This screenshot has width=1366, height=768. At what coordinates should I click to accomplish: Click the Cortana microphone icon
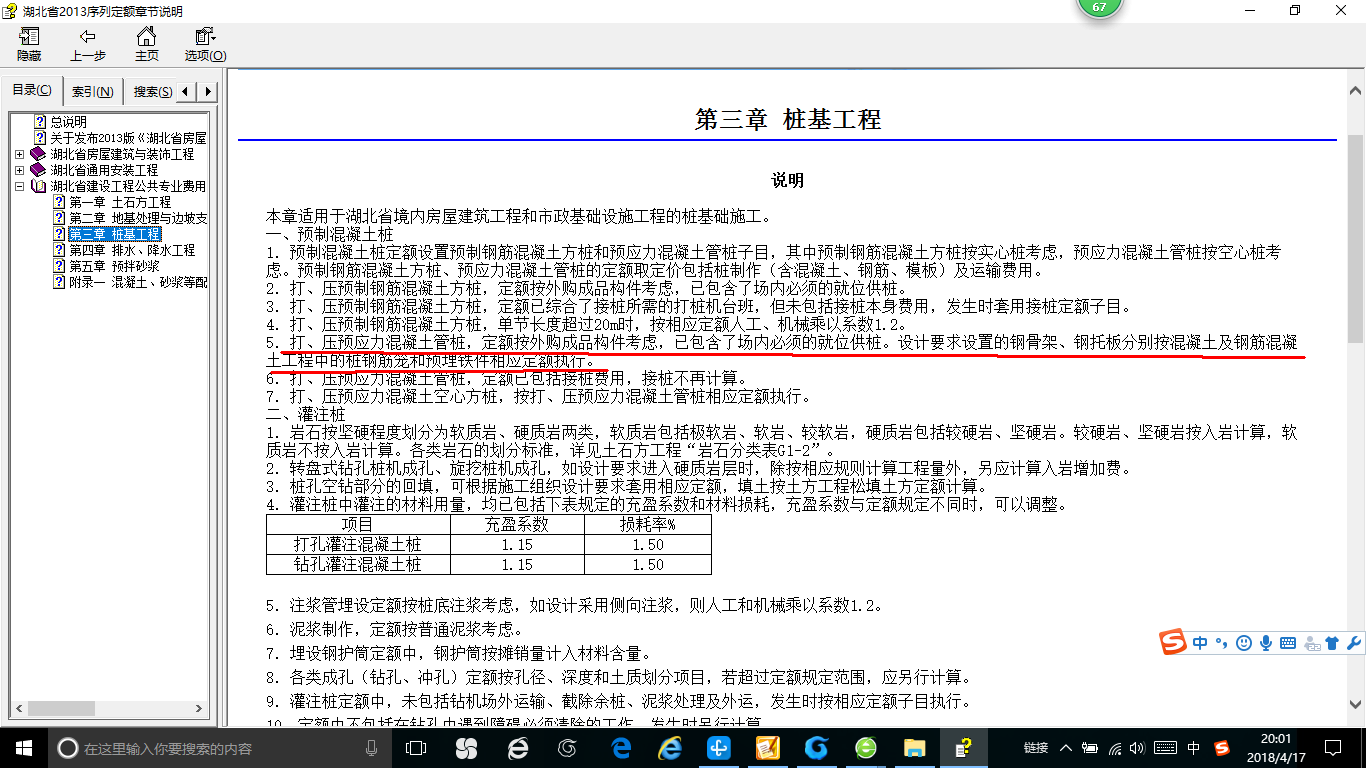coord(372,748)
